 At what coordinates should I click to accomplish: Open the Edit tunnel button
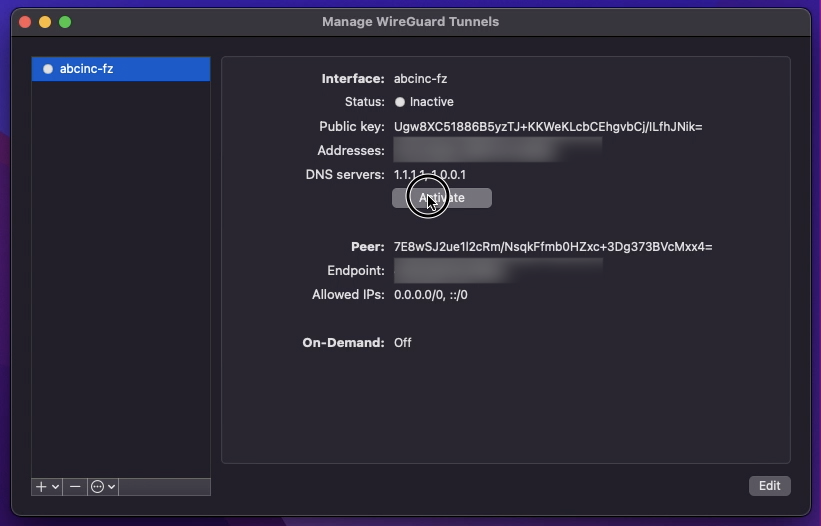coord(770,486)
